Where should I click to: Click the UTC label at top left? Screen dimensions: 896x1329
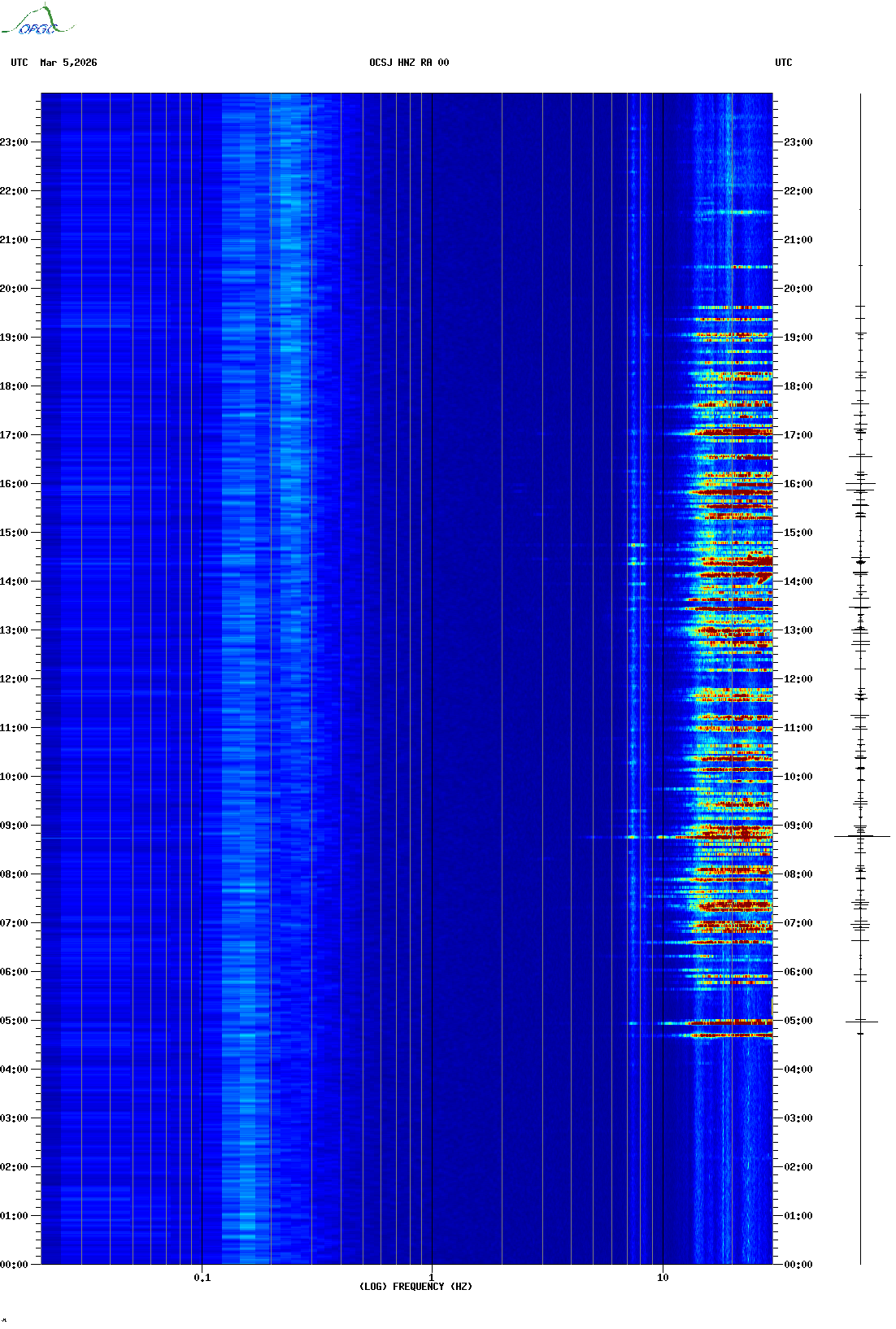[x=20, y=63]
